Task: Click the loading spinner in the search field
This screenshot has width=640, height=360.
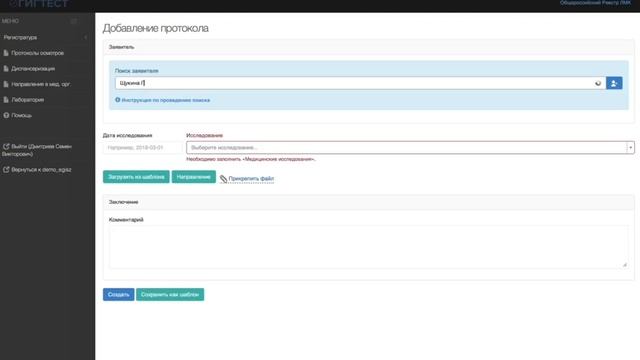Action: 598,83
